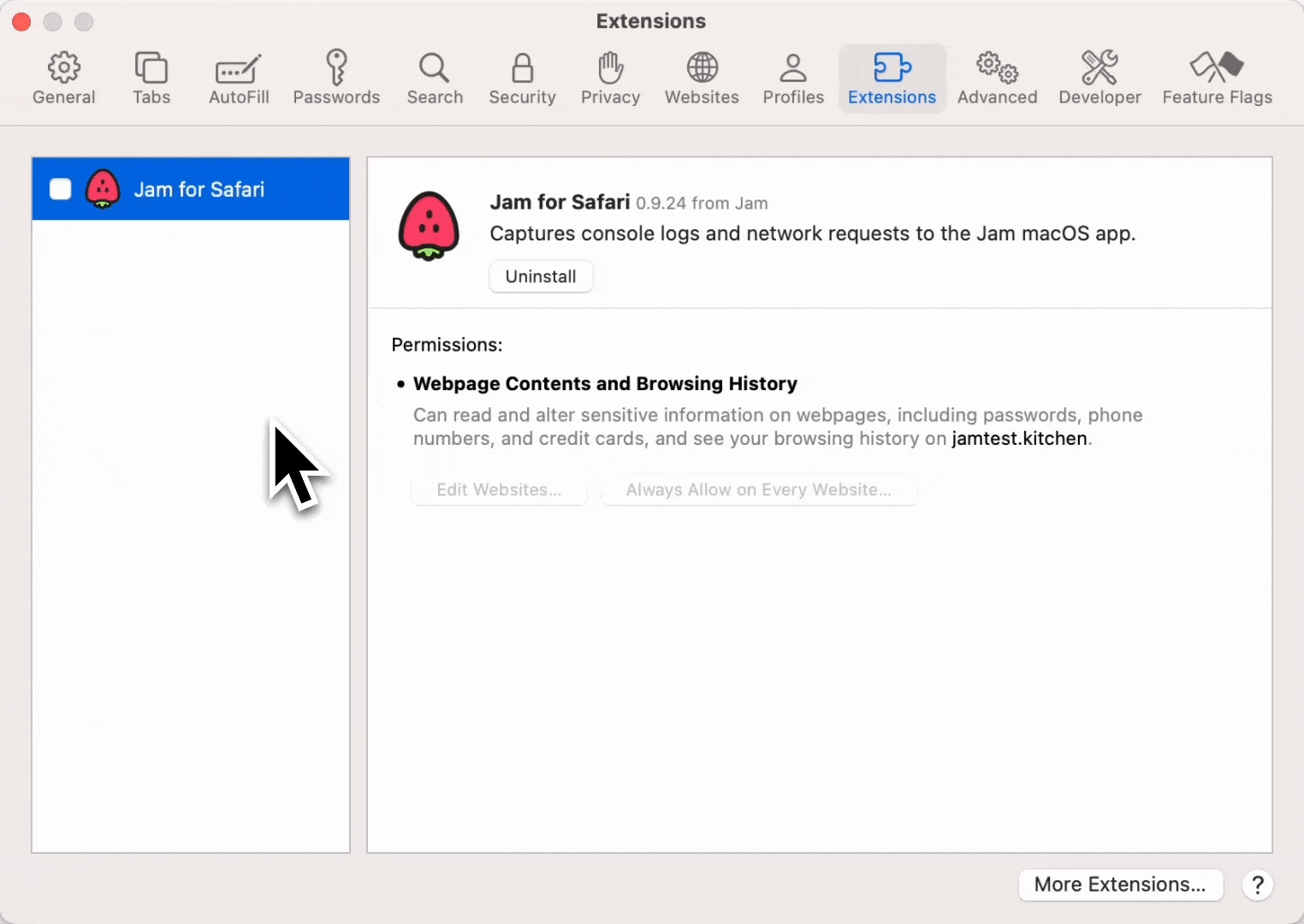
Task: Open More Extensions in the App Store
Action: (x=1120, y=885)
